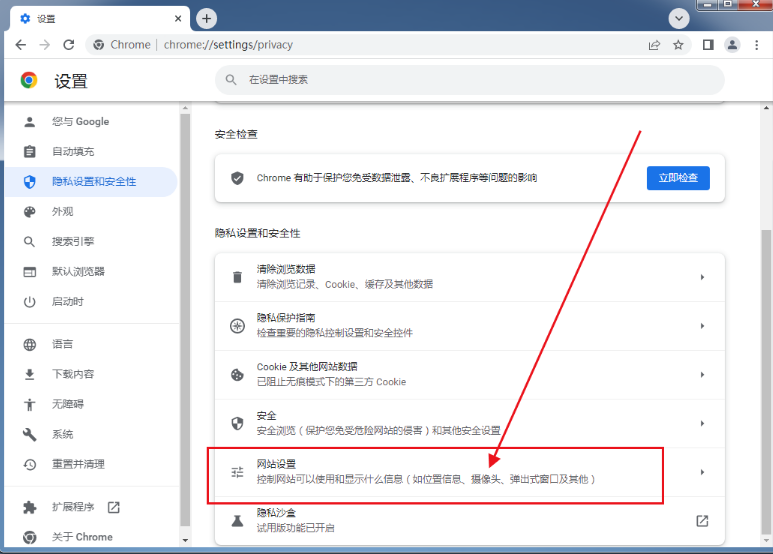Open 隐私保护指南 row
773x554 pixels.
coord(469,326)
